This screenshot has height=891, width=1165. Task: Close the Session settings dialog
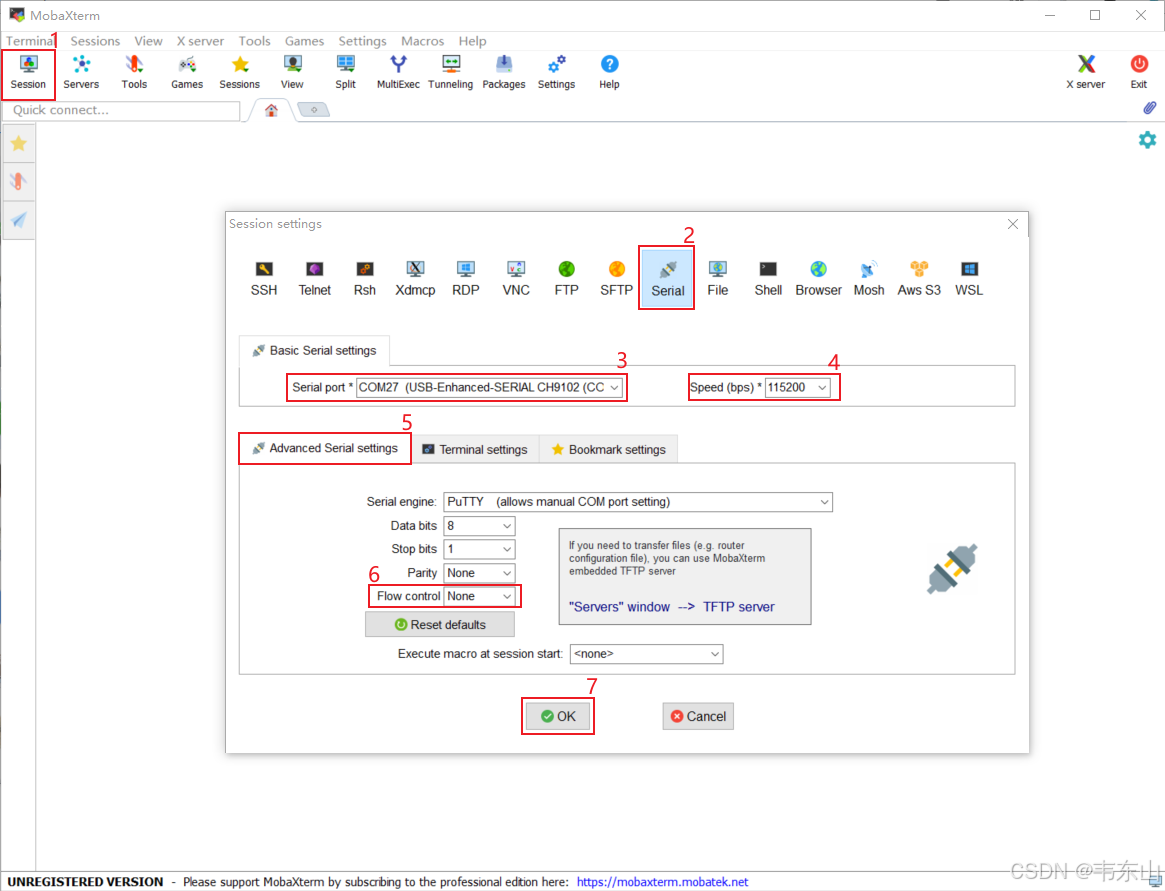tap(1013, 224)
